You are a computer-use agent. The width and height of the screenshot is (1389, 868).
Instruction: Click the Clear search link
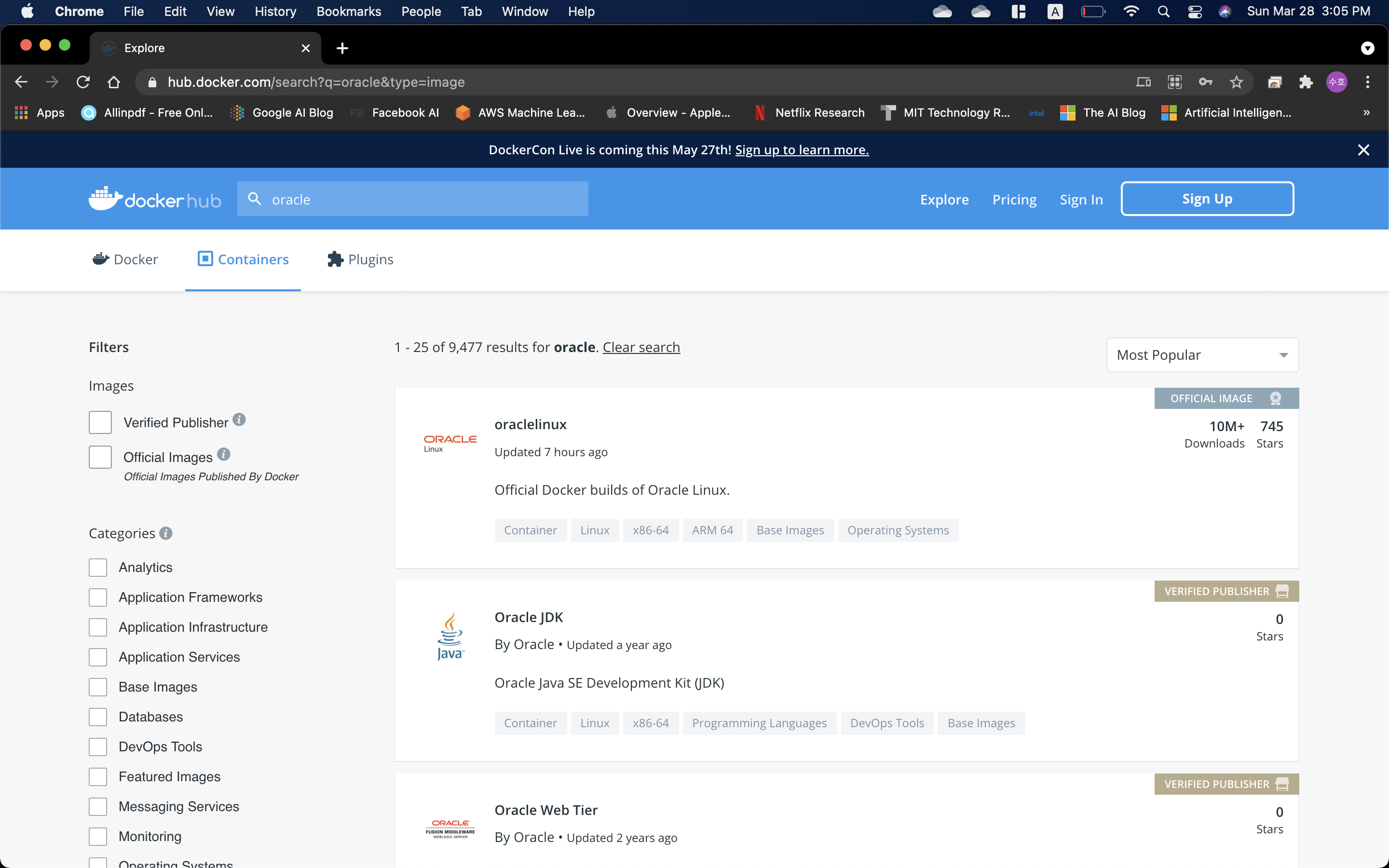click(x=641, y=347)
